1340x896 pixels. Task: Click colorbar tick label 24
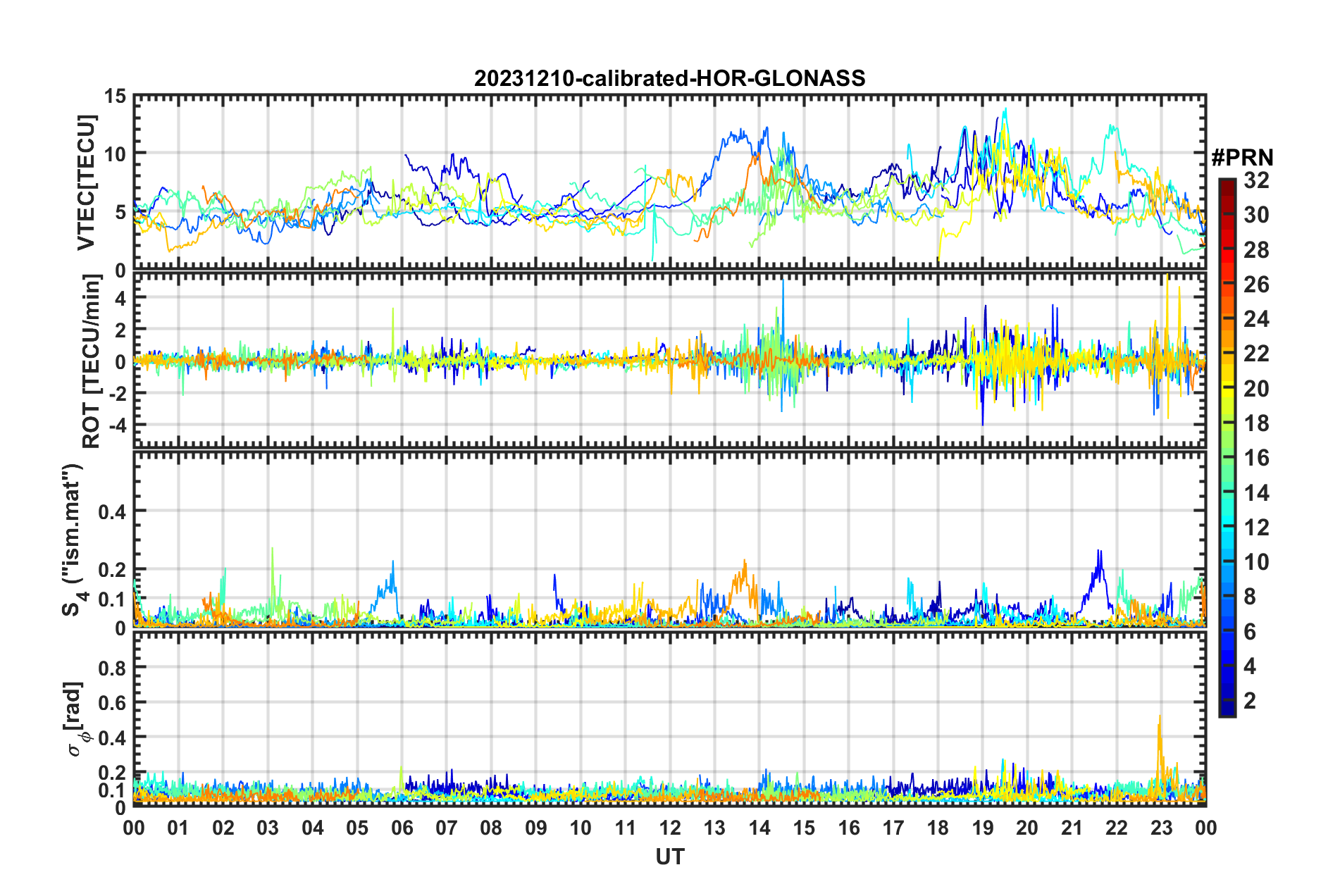pyautogui.click(x=1256, y=319)
